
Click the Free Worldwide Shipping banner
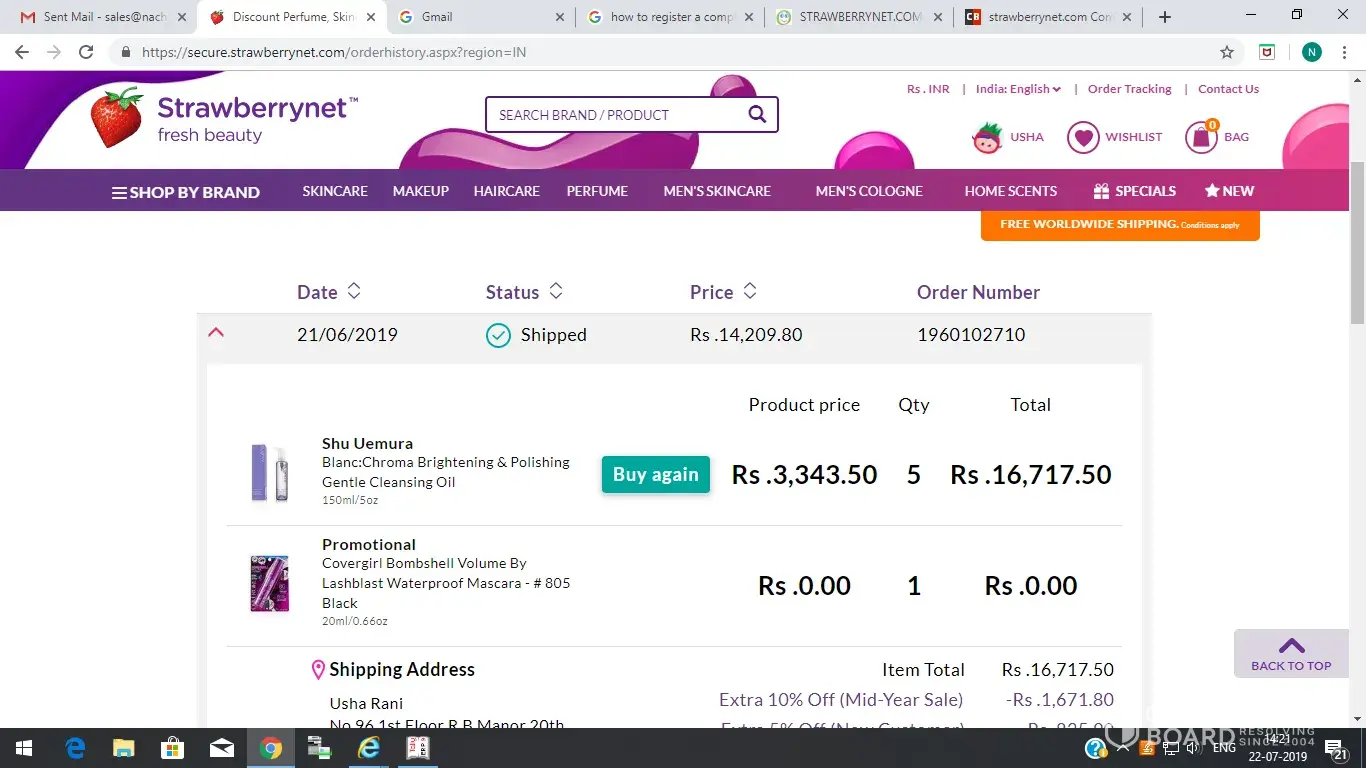pyautogui.click(x=1120, y=225)
